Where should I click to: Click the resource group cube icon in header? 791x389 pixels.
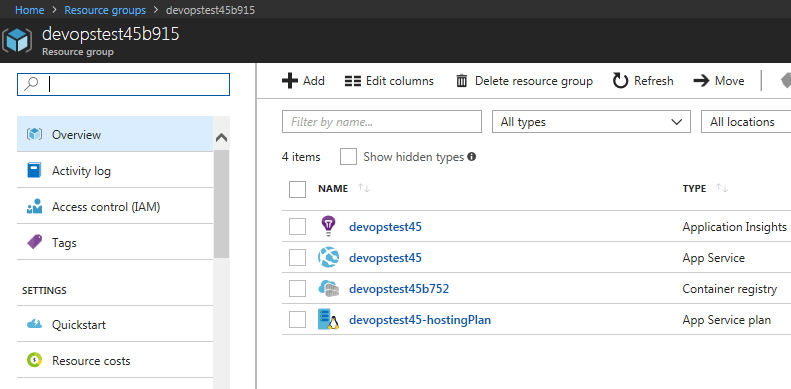tap(17, 40)
